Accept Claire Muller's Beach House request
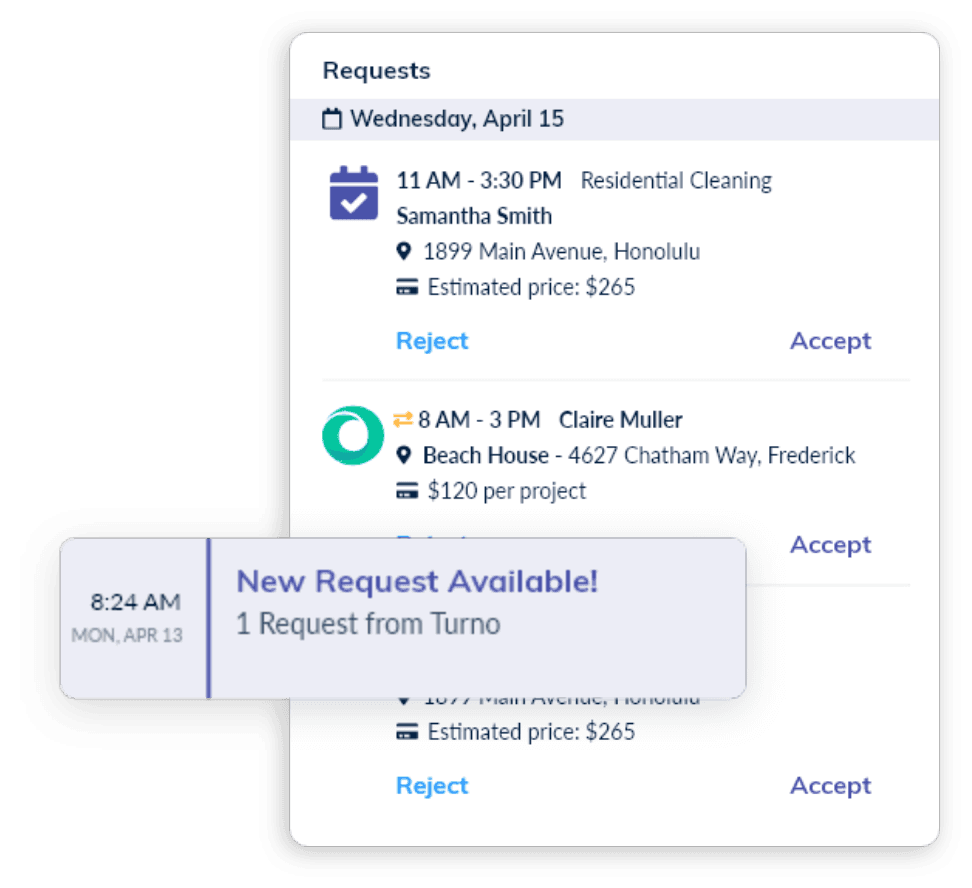The height and width of the screenshot is (888, 972). [830, 545]
